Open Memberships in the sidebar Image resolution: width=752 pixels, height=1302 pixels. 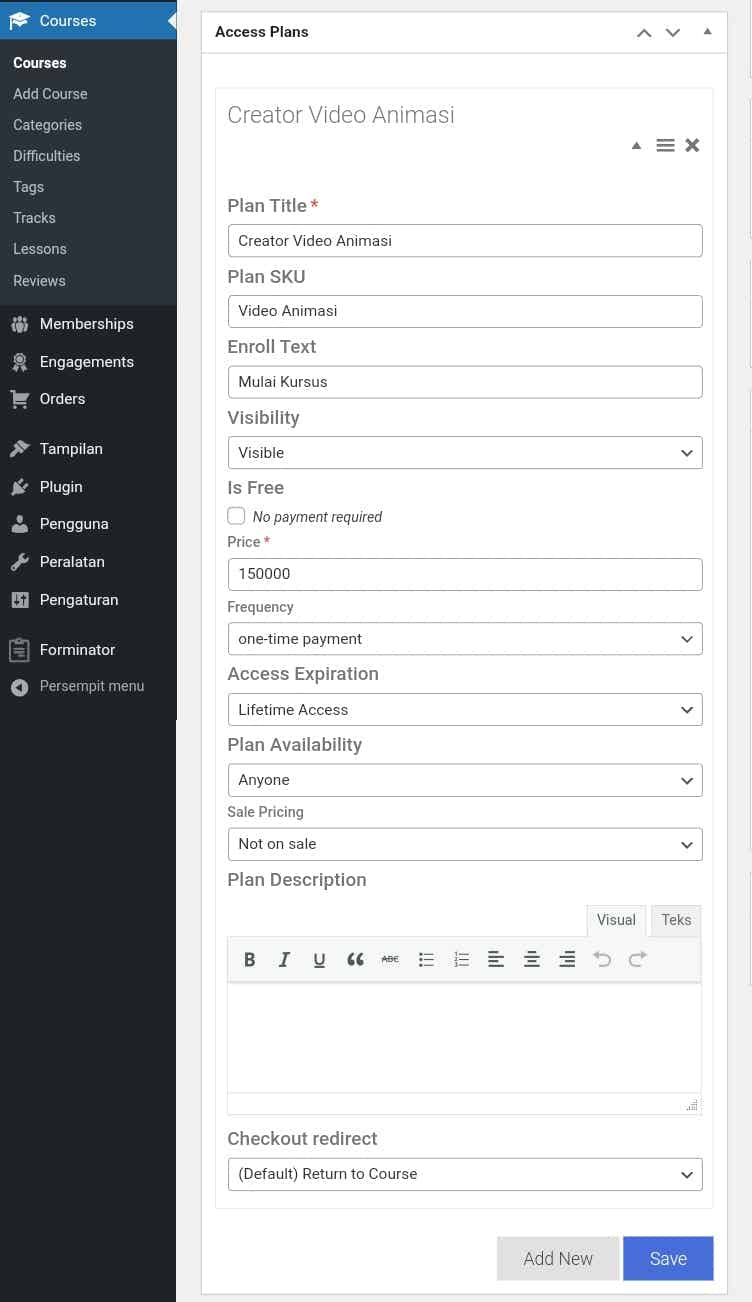(86, 324)
